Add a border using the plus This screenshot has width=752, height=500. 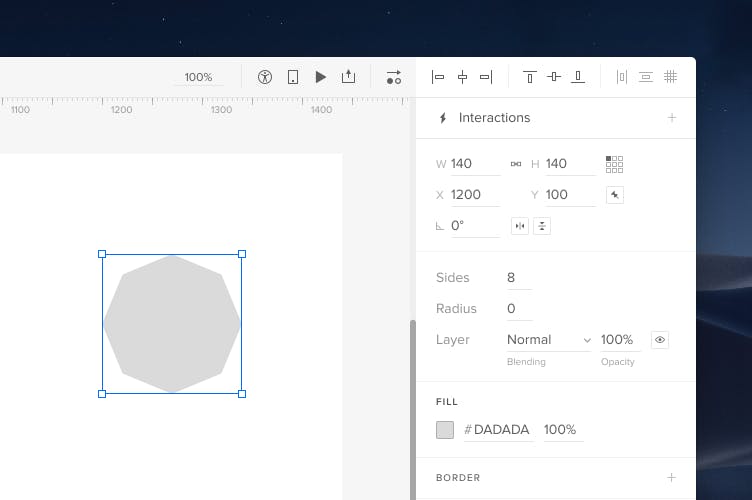pyautogui.click(x=672, y=478)
